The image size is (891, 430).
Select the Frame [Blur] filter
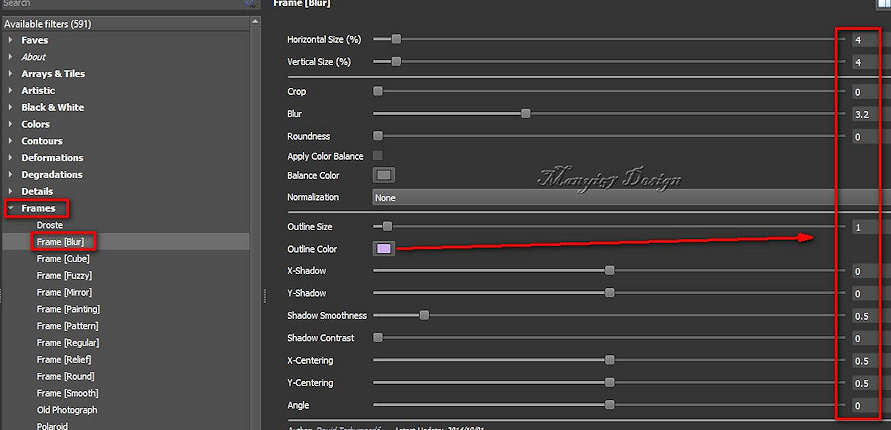pyautogui.click(x=62, y=242)
